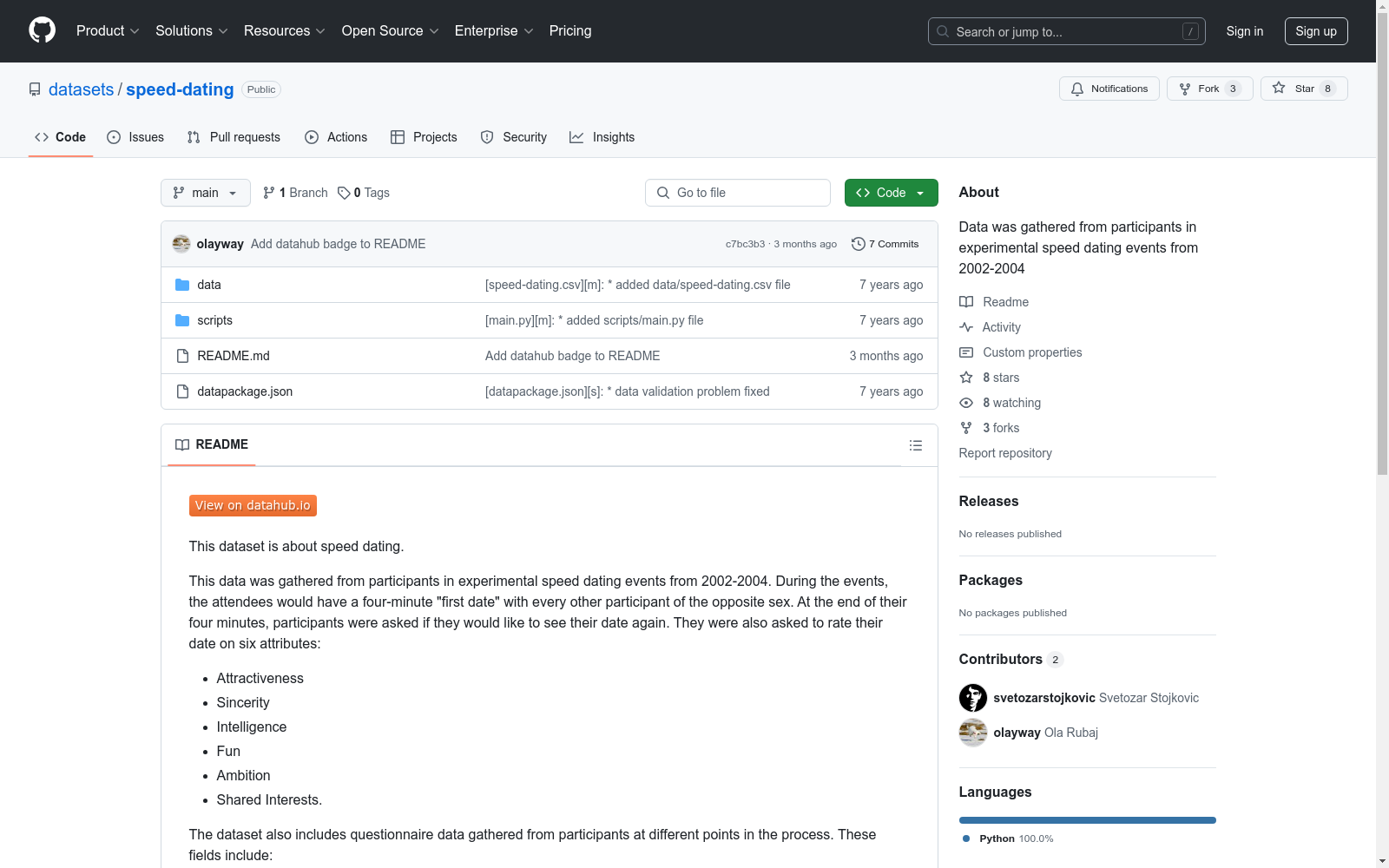Click the bell icon in Notifications
The width and height of the screenshot is (1389, 868).
(x=1077, y=89)
